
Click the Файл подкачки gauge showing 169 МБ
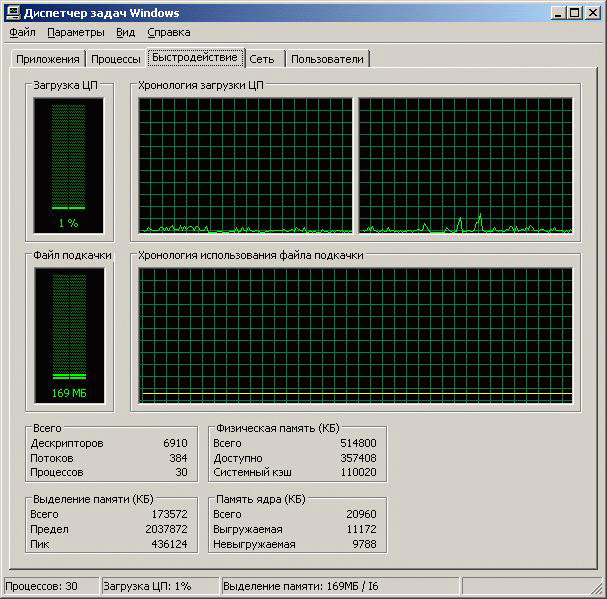(x=68, y=336)
